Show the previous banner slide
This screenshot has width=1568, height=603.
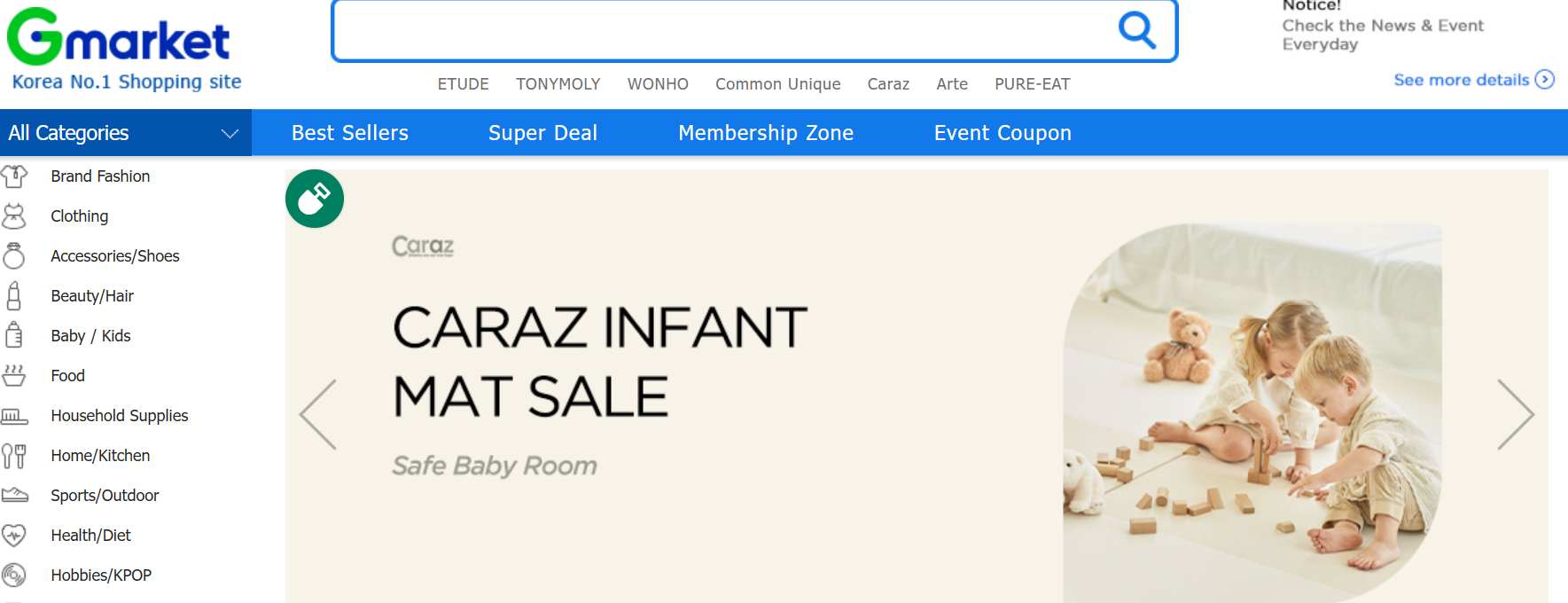318,414
